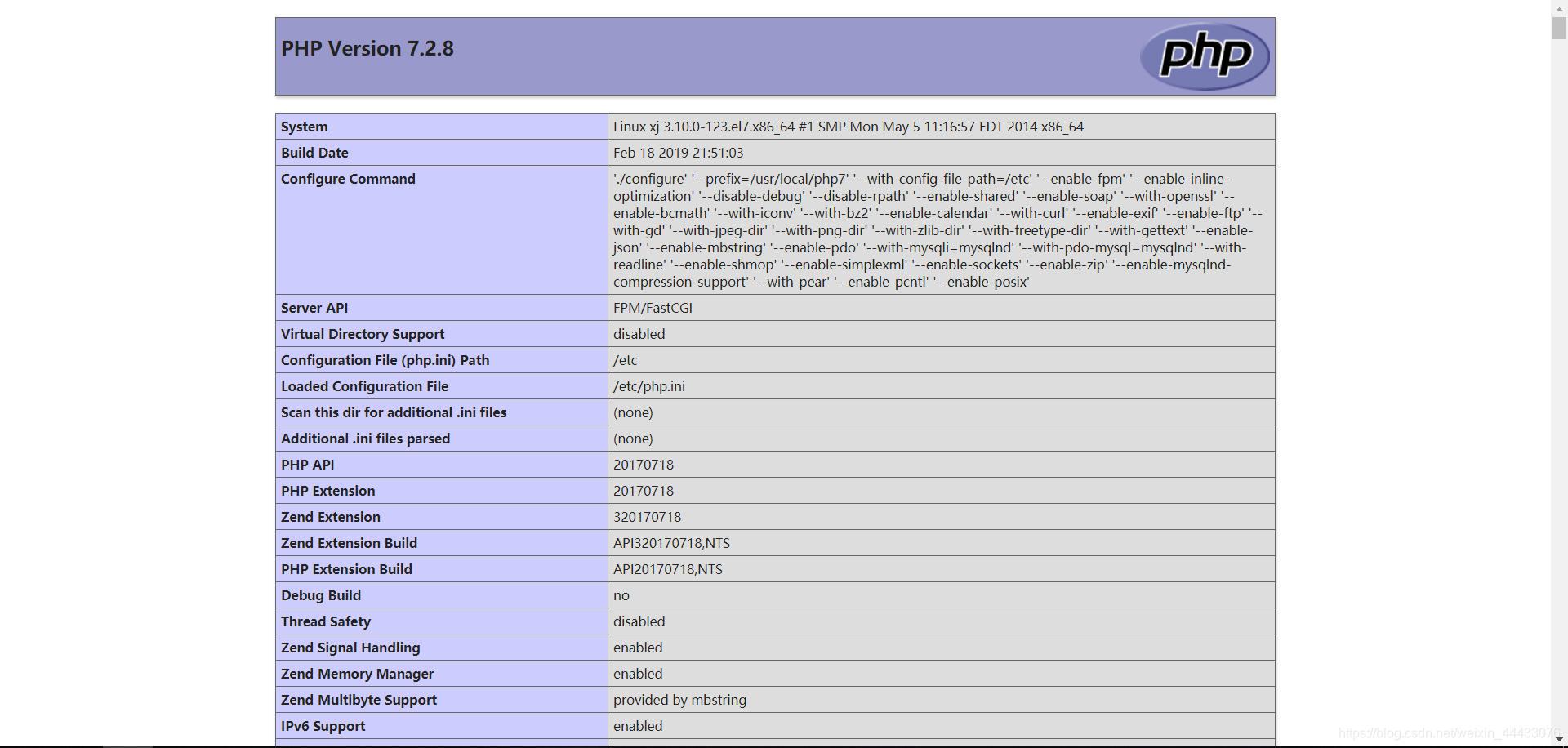The width and height of the screenshot is (1568, 748).
Task: Click the Configure Command label
Action: pos(348,179)
